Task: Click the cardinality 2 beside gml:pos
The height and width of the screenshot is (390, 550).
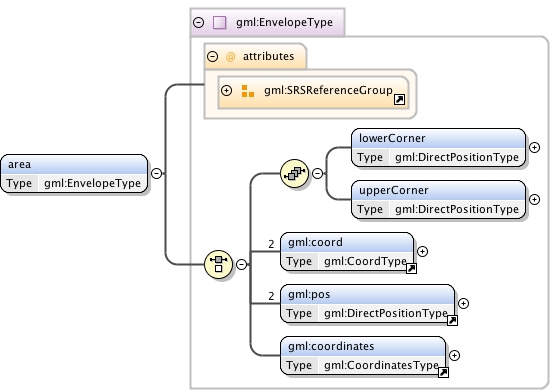Action: click(271, 296)
